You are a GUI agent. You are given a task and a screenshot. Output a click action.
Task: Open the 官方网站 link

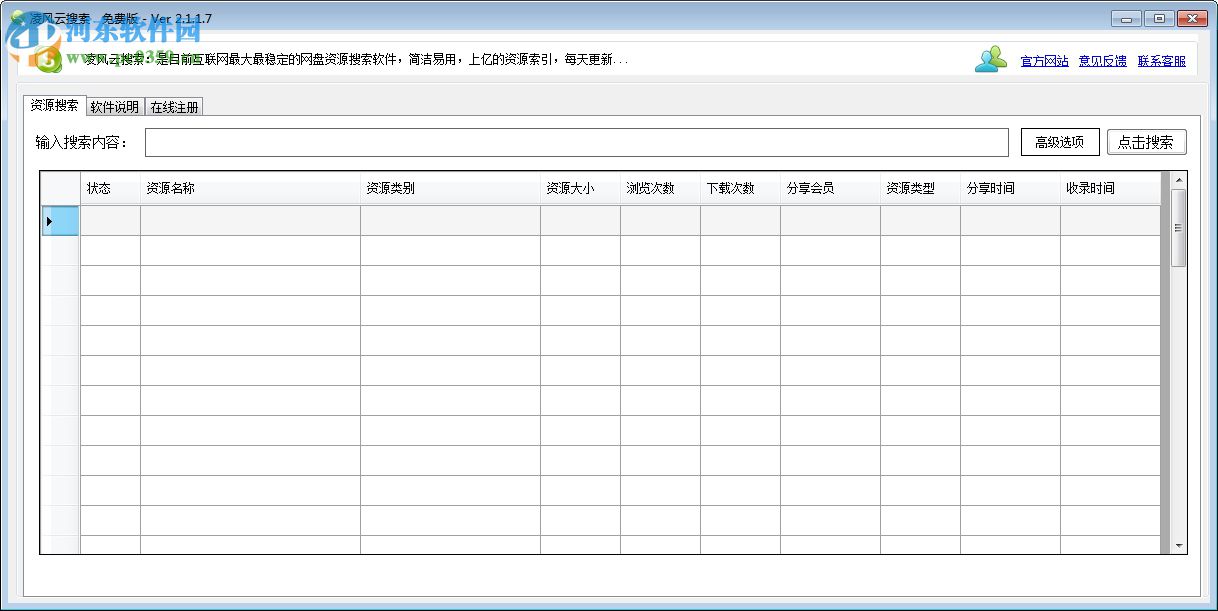pos(1044,60)
